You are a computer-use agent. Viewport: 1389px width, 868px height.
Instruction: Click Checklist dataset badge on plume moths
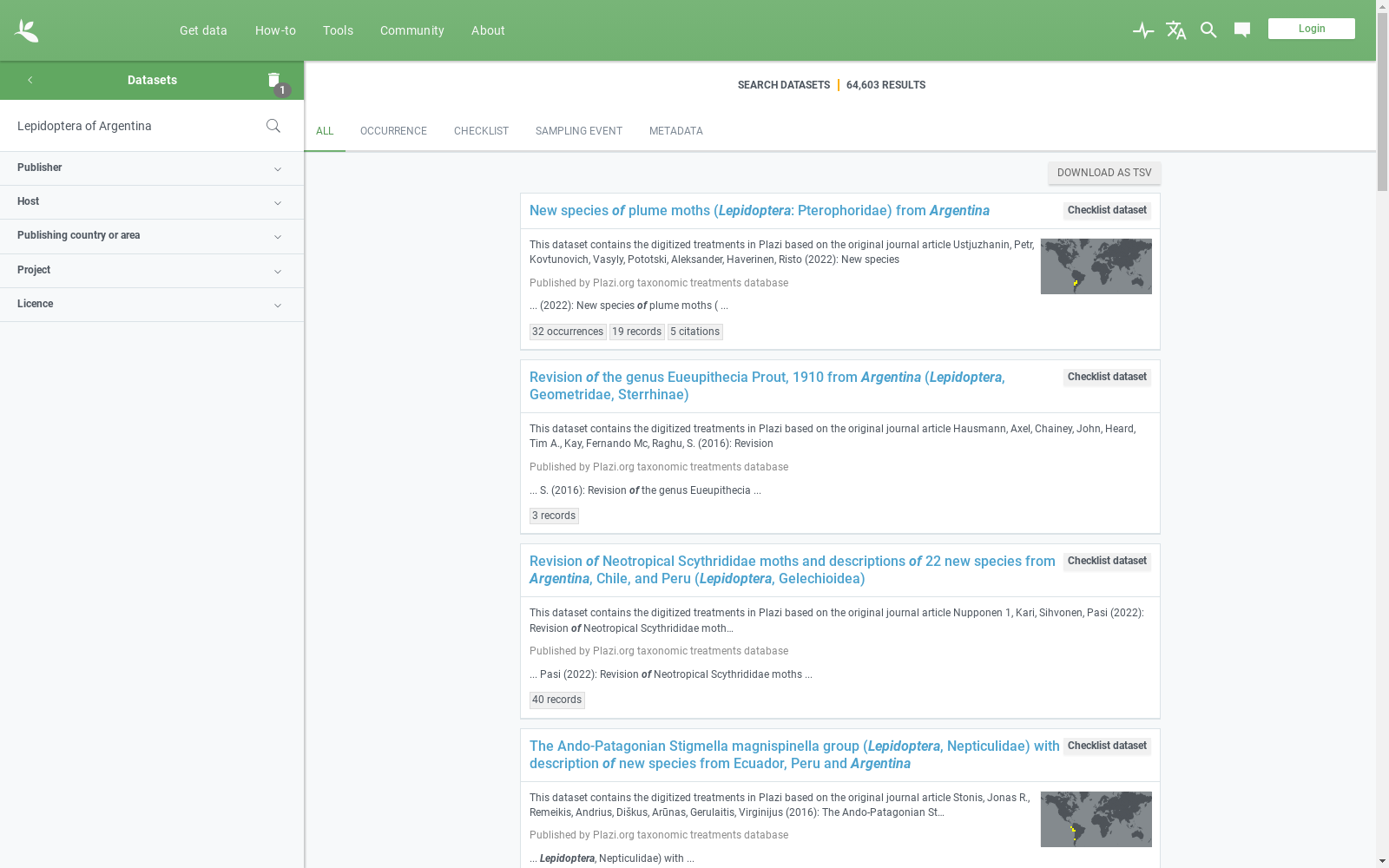tap(1107, 211)
